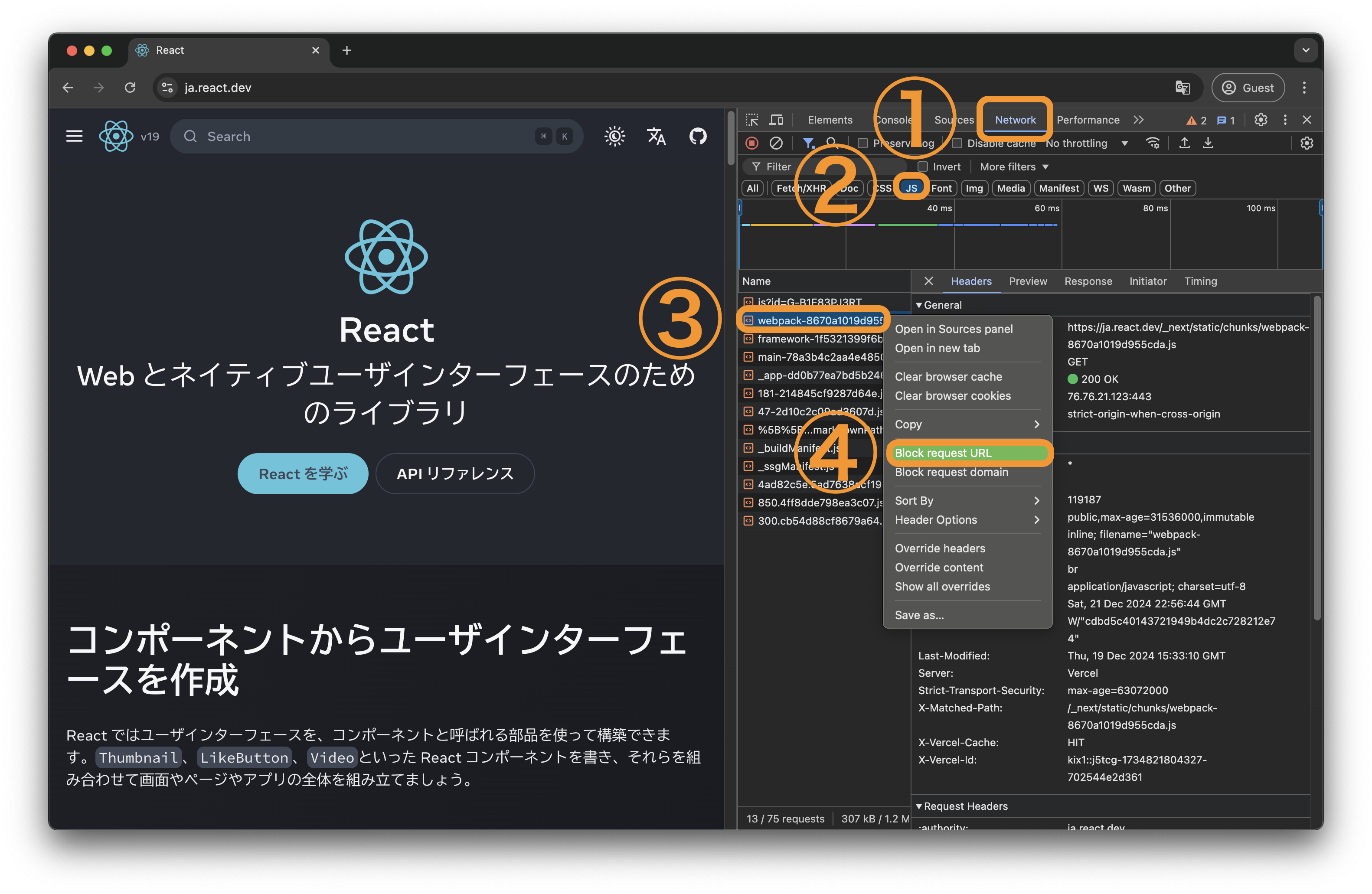Stop recording network log (red record icon)
Image resolution: width=1372 pixels, height=894 pixels.
click(x=752, y=143)
